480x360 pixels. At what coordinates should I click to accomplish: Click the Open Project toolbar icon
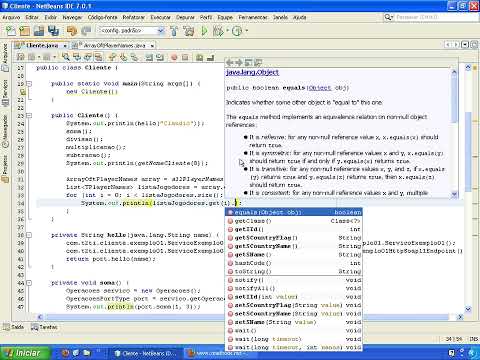tap(39, 31)
